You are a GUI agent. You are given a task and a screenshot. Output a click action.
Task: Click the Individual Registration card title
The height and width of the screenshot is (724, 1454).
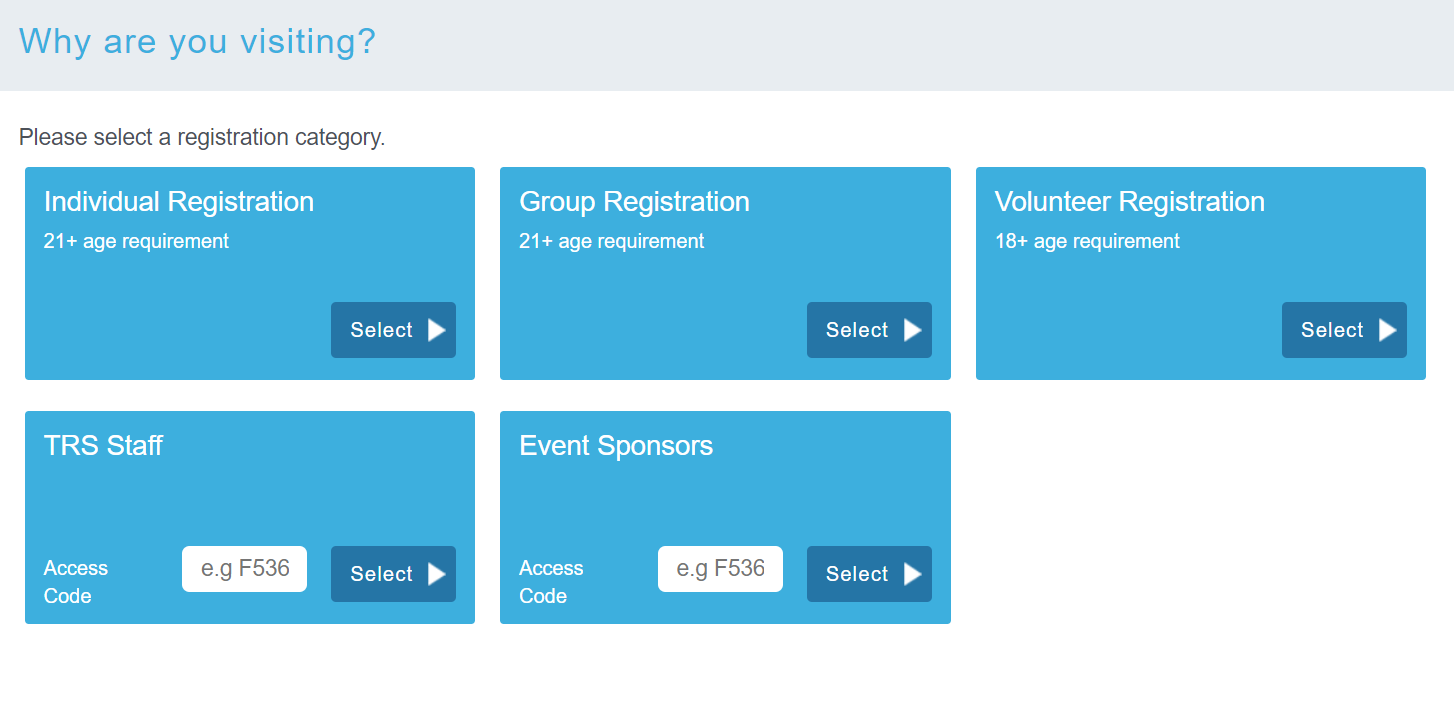pos(179,202)
